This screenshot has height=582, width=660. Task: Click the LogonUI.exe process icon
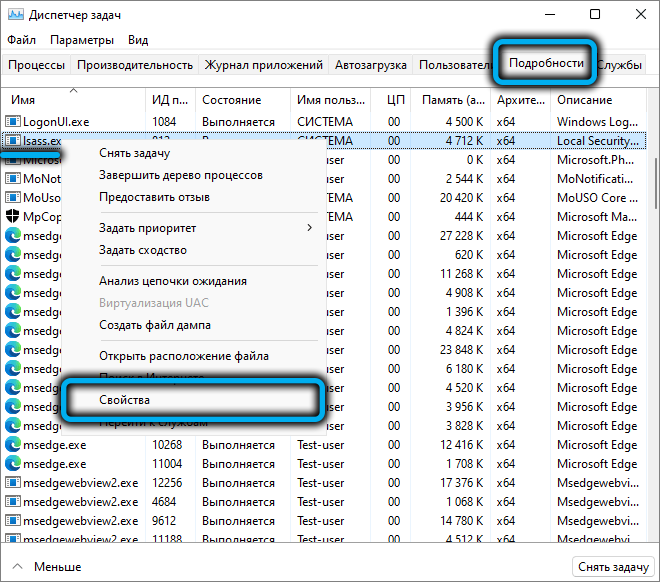coord(13,122)
